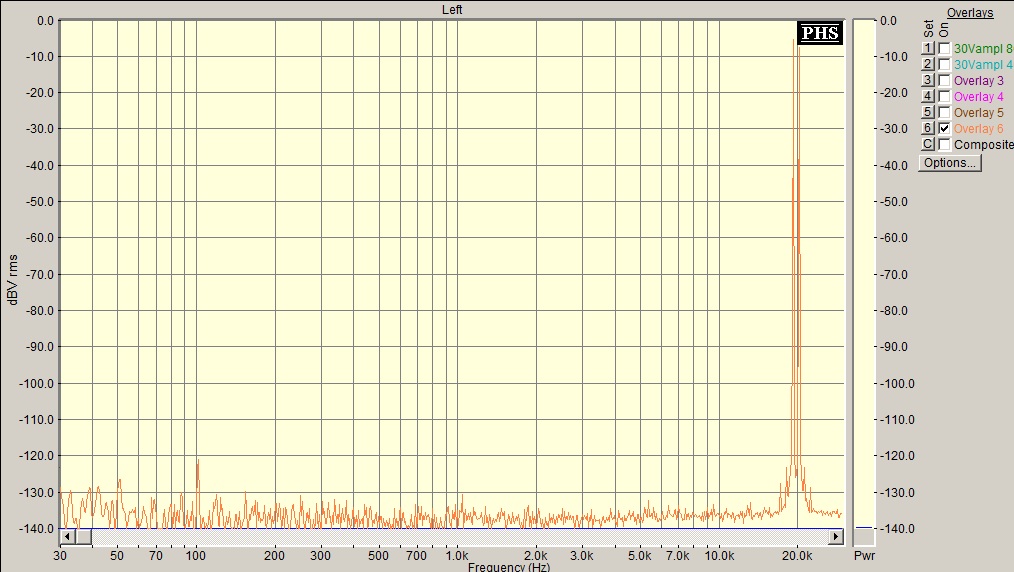The height and width of the screenshot is (572, 1014).
Task: Show Overlay 5 via its checkbox
Action: pos(944,112)
